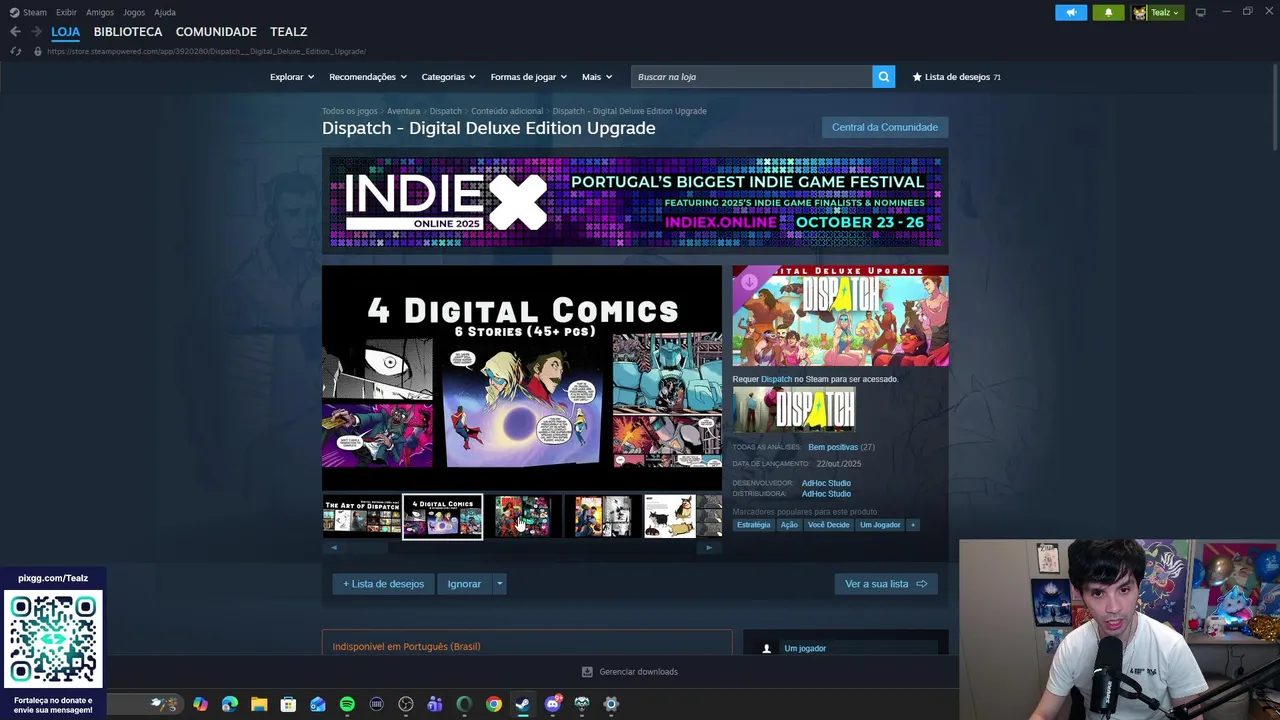This screenshot has width=1280, height=720.
Task: Open OBS Studio from the taskbar
Action: point(406,704)
